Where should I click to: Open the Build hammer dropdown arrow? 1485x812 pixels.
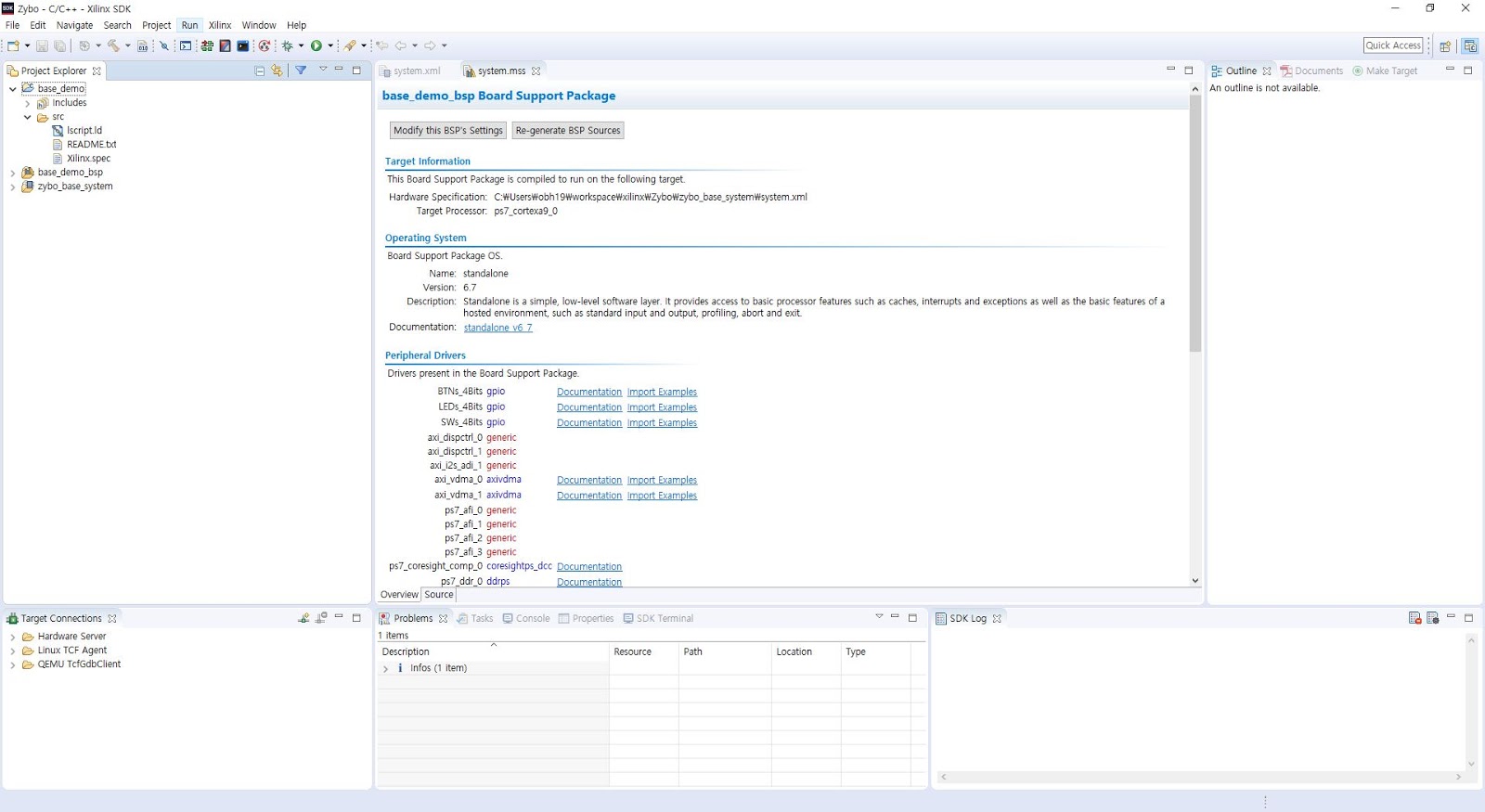tap(127, 45)
